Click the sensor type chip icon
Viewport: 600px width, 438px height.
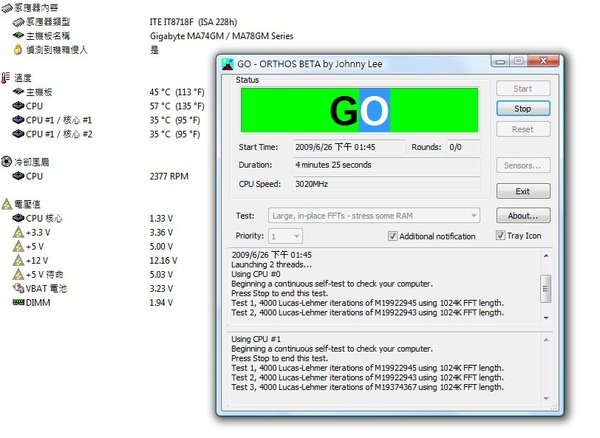click(x=19, y=22)
